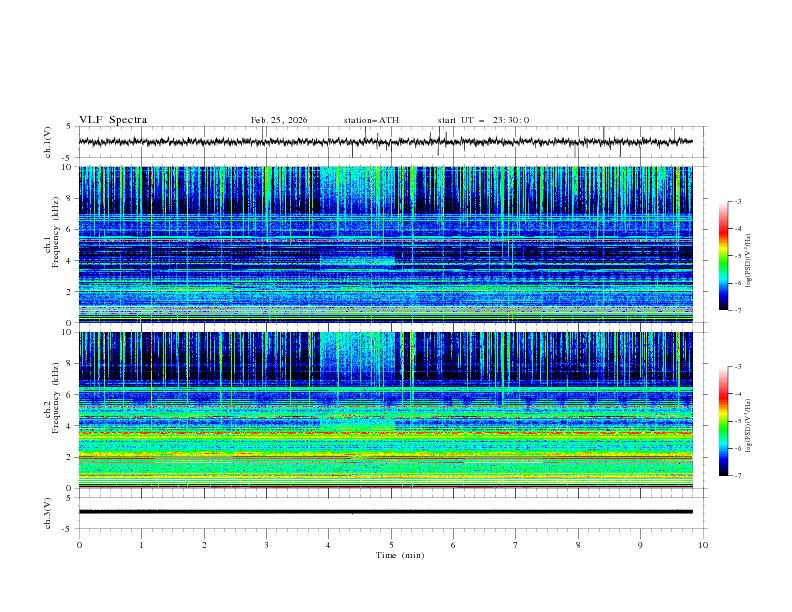The height and width of the screenshot is (612, 792).
Task: Click the Time (min) axis label
Action: pyautogui.click(x=400, y=554)
